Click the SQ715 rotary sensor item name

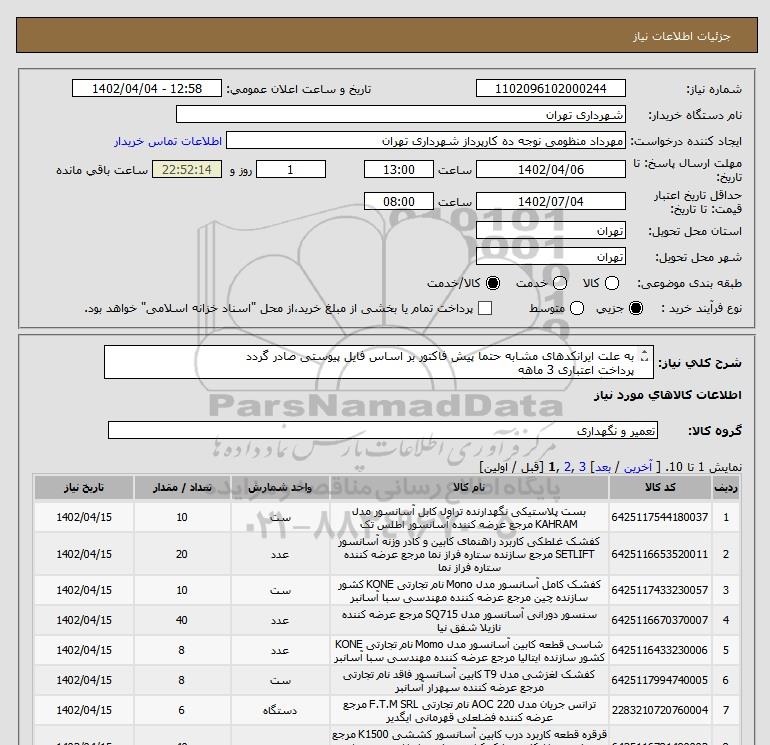point(469,621)
